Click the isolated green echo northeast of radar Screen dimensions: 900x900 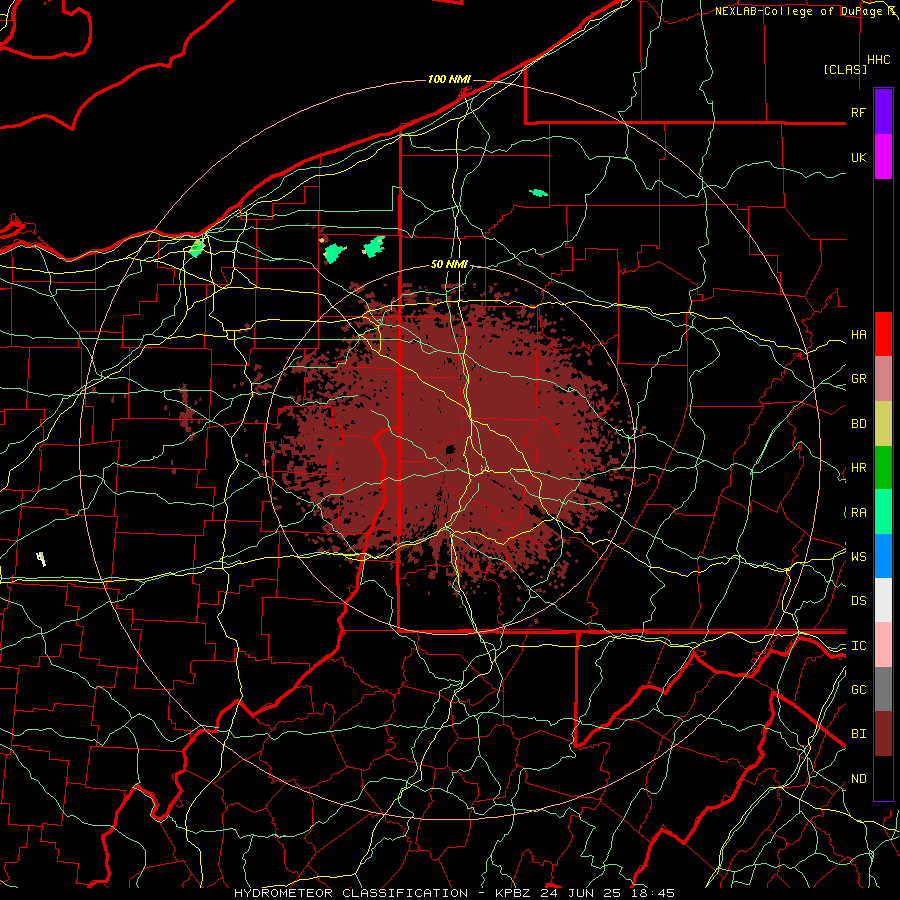[x=538, y=193]
